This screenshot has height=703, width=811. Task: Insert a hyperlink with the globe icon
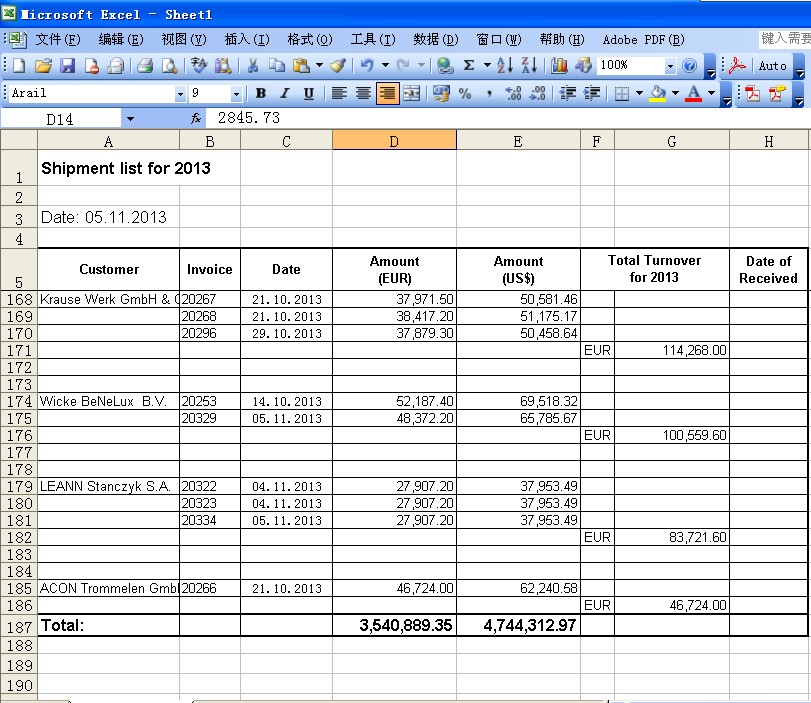[x=445, y=66]
